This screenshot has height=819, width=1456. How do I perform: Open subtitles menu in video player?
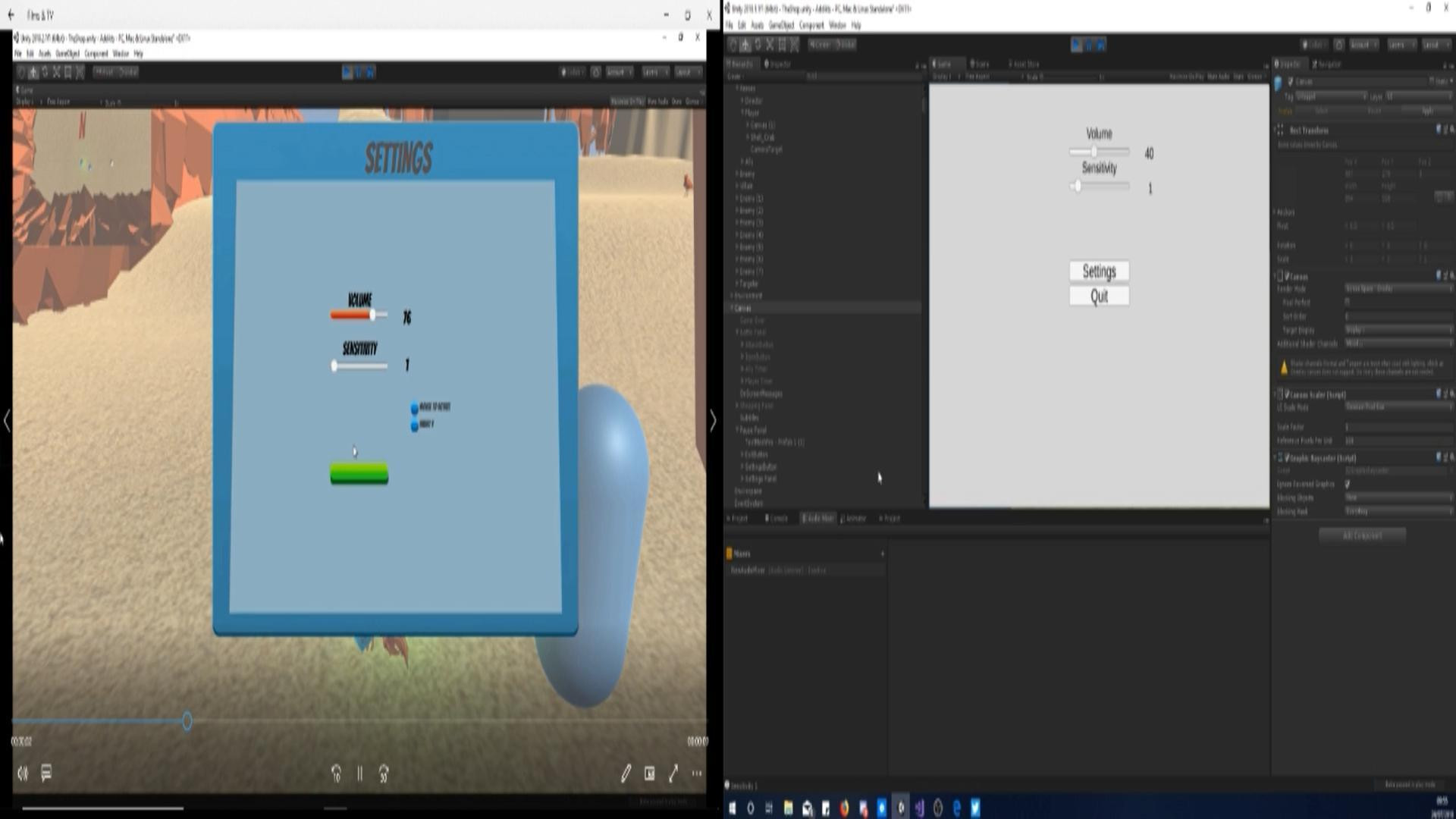coord(46,773)
